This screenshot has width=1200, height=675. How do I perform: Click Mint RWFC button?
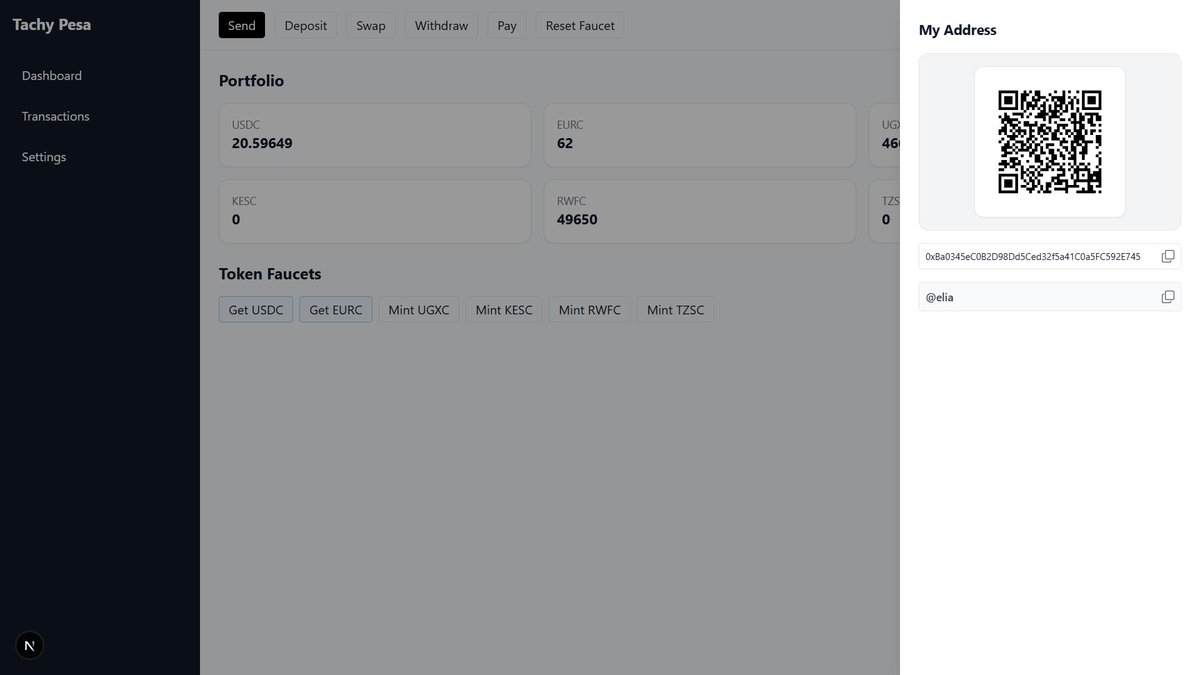[x=590, y=310]
